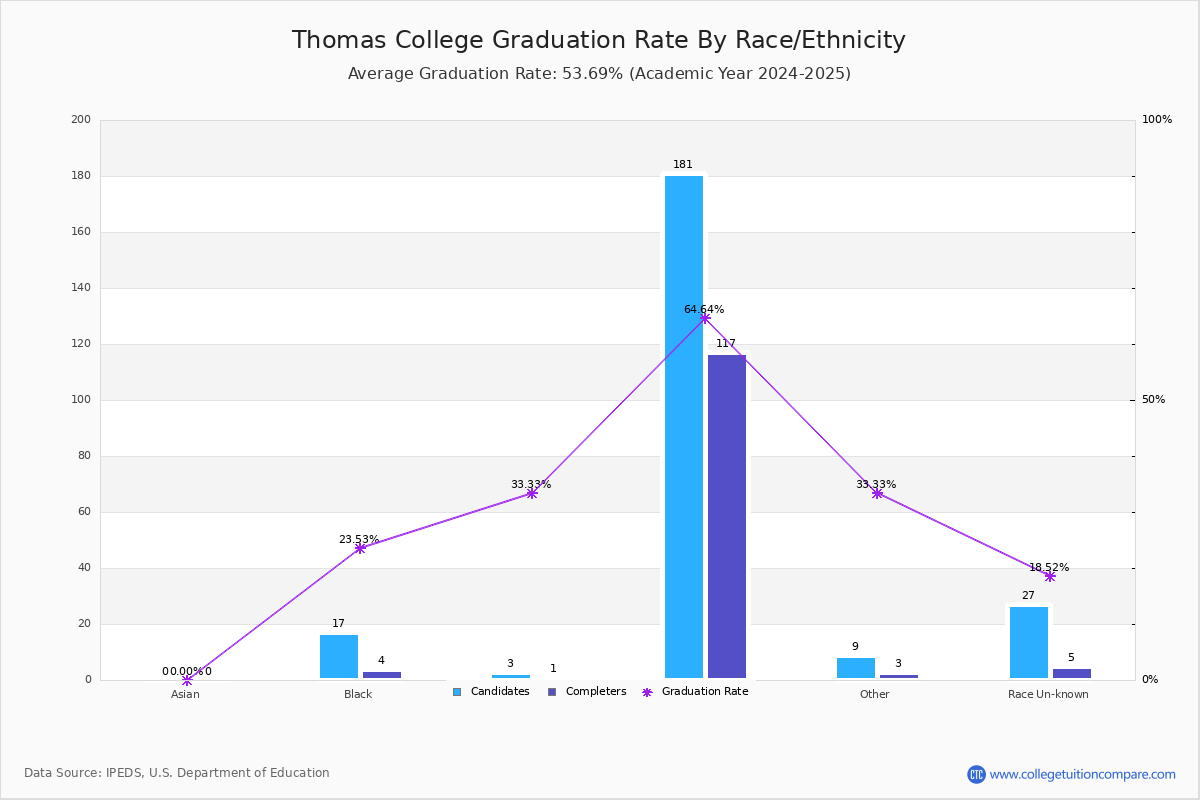Toggle the Completers series in the legend
This screenshot has height=800, width=1200.
(x=595, y=692)
